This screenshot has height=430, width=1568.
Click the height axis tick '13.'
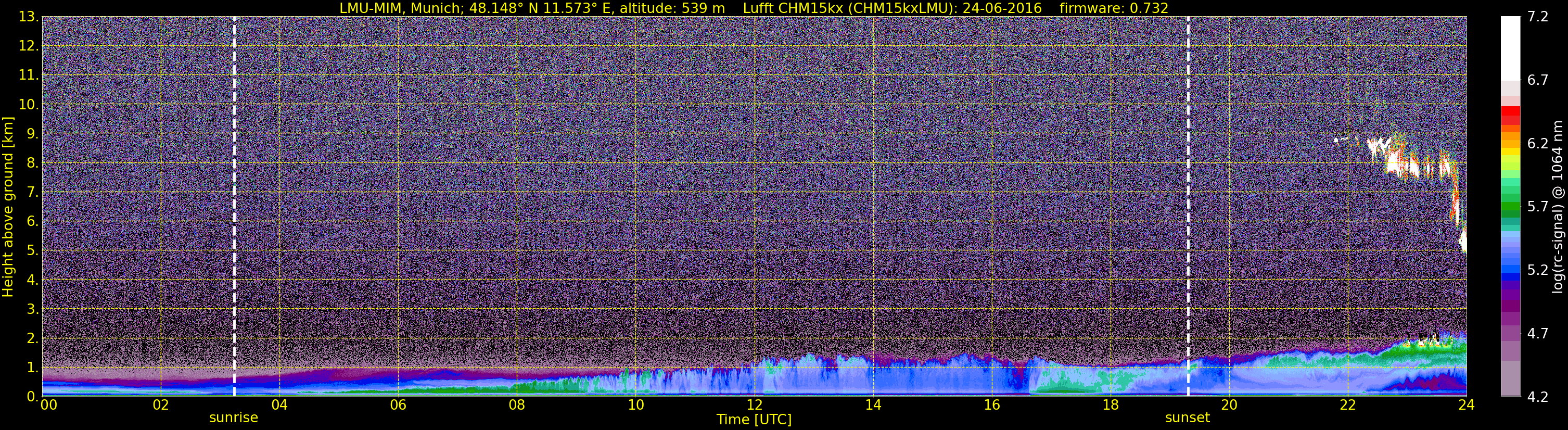(29, 17)
